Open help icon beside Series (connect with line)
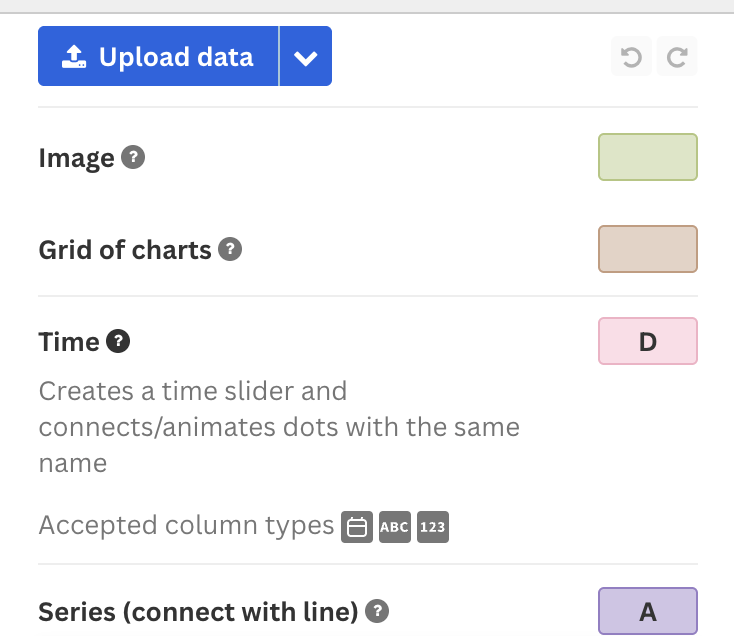Screen dimensions: 734x636 [x=377, y=611]
